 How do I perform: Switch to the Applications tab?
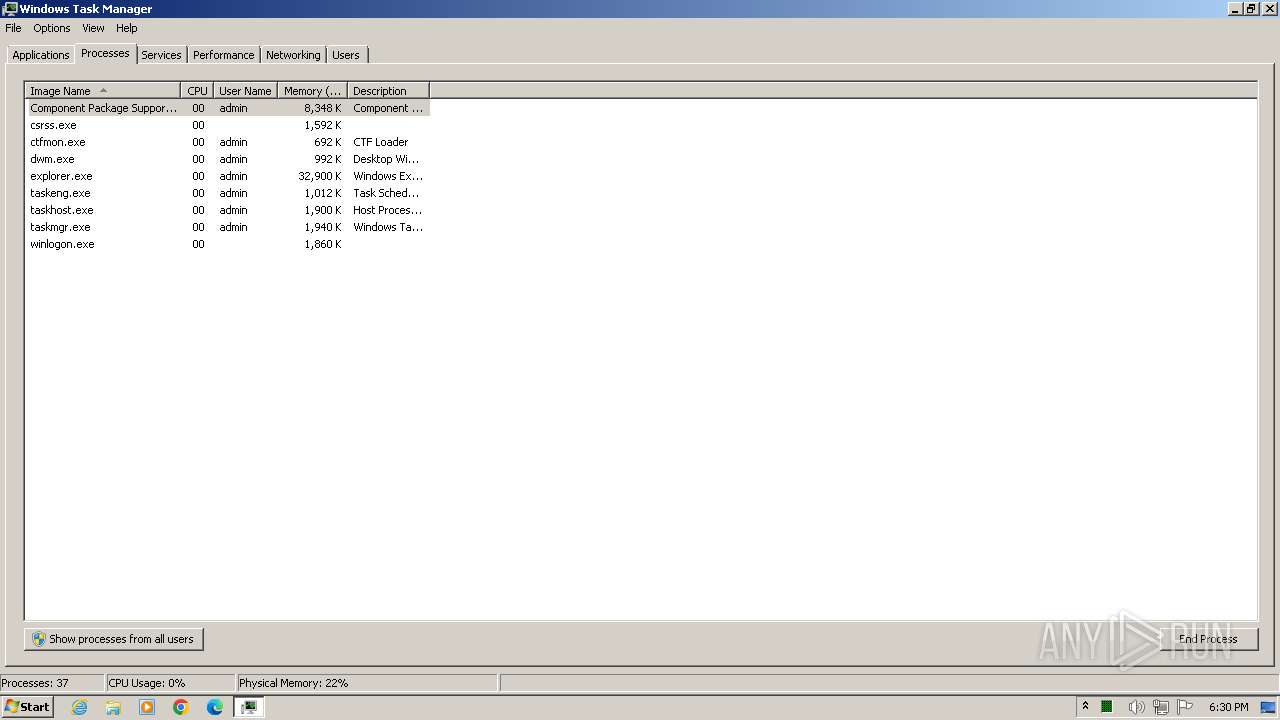click(41, 55)
